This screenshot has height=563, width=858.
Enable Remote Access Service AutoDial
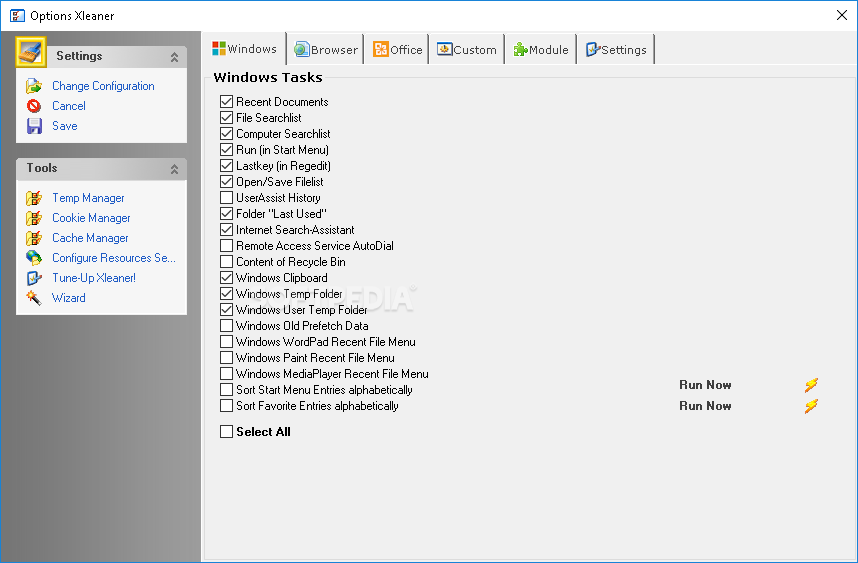(227, 246)
